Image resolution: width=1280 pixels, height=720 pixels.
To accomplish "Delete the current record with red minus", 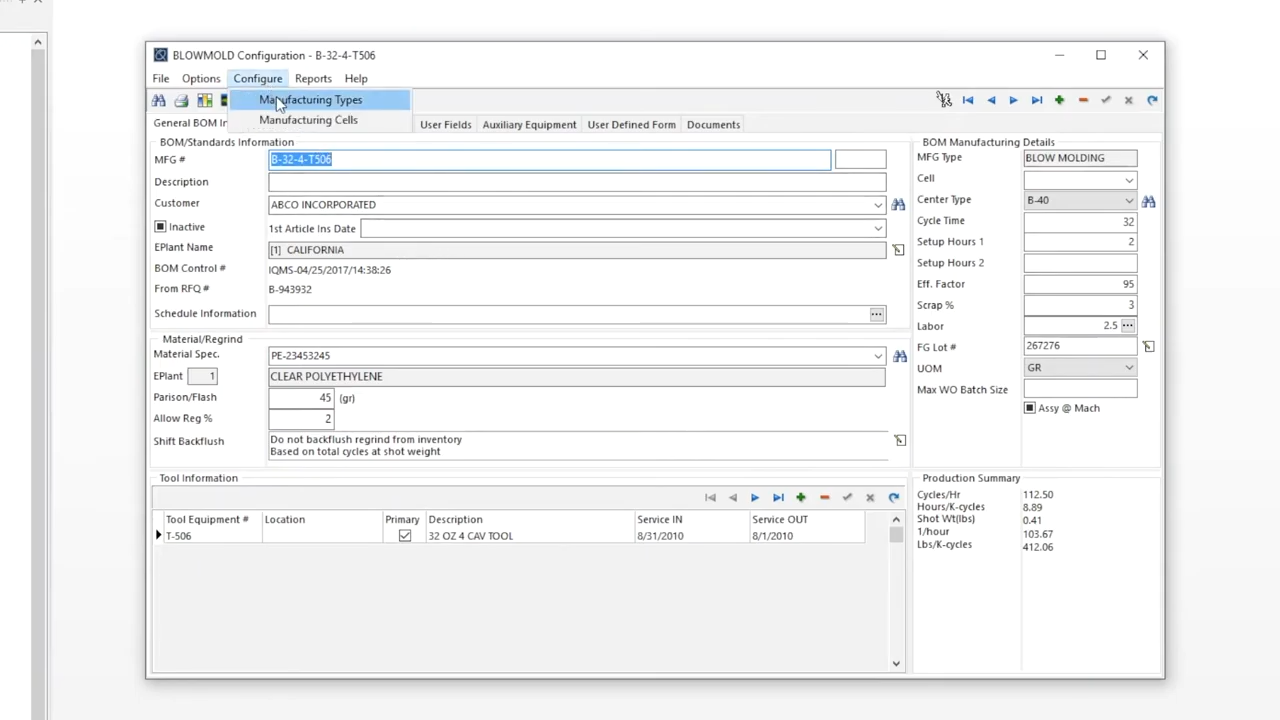I will coord(1083,100).
